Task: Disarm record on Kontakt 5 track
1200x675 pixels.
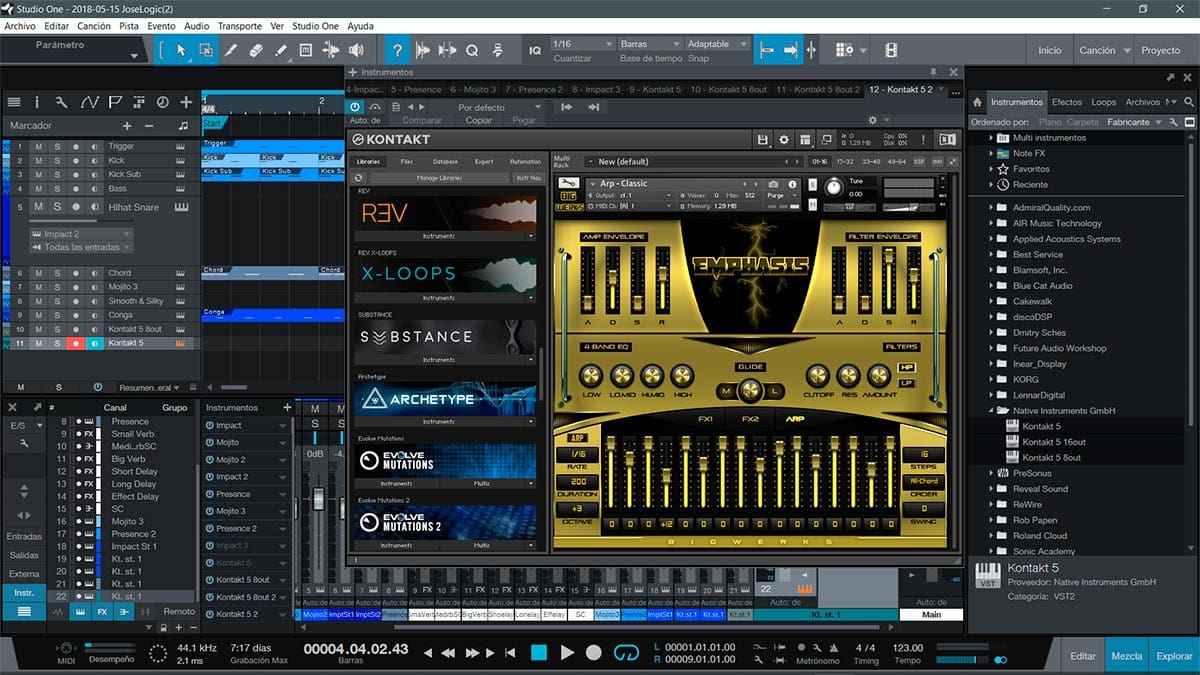Action: [75, 343]
